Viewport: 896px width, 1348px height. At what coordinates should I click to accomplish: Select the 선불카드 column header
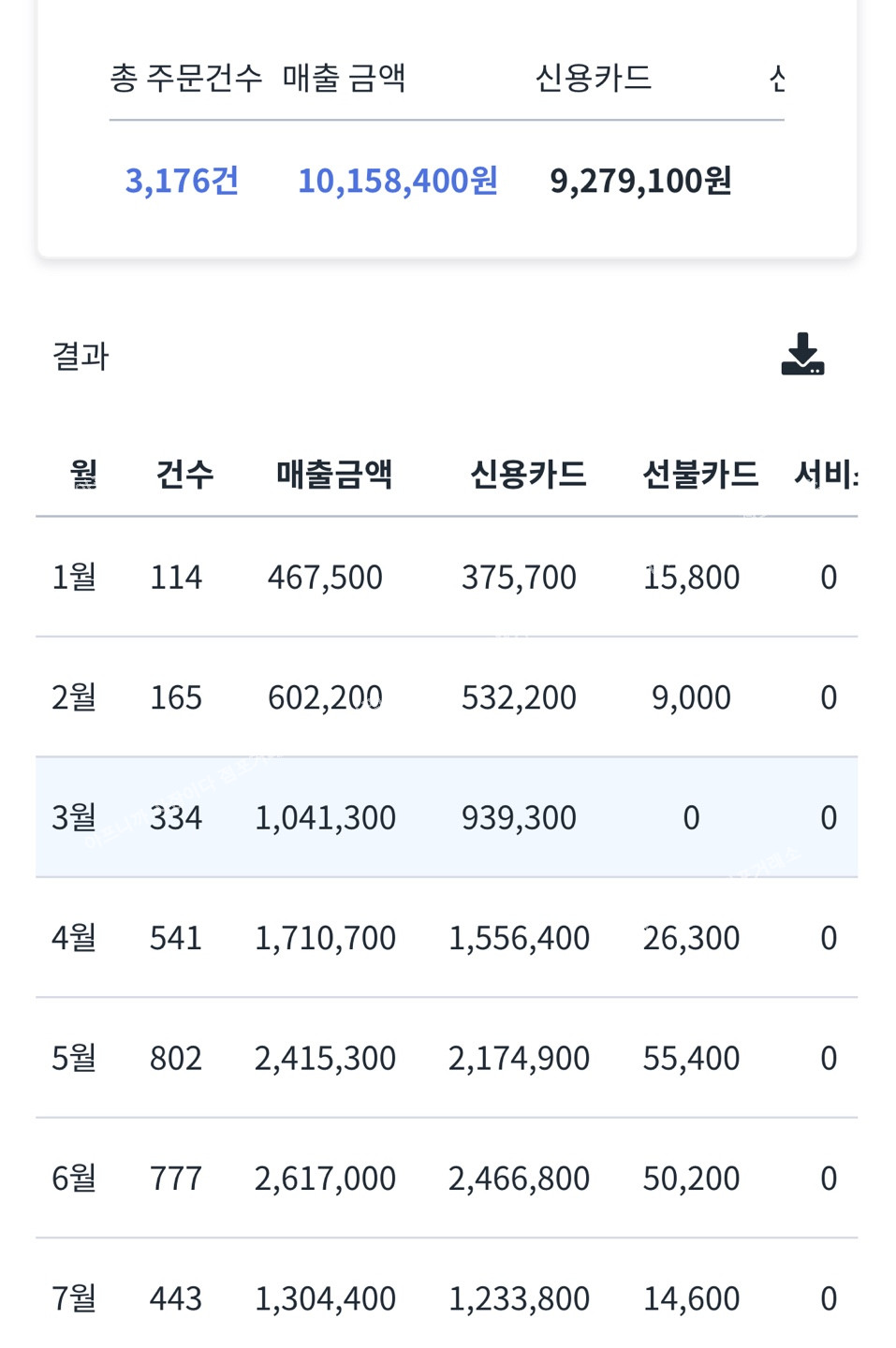coord(700,475)
